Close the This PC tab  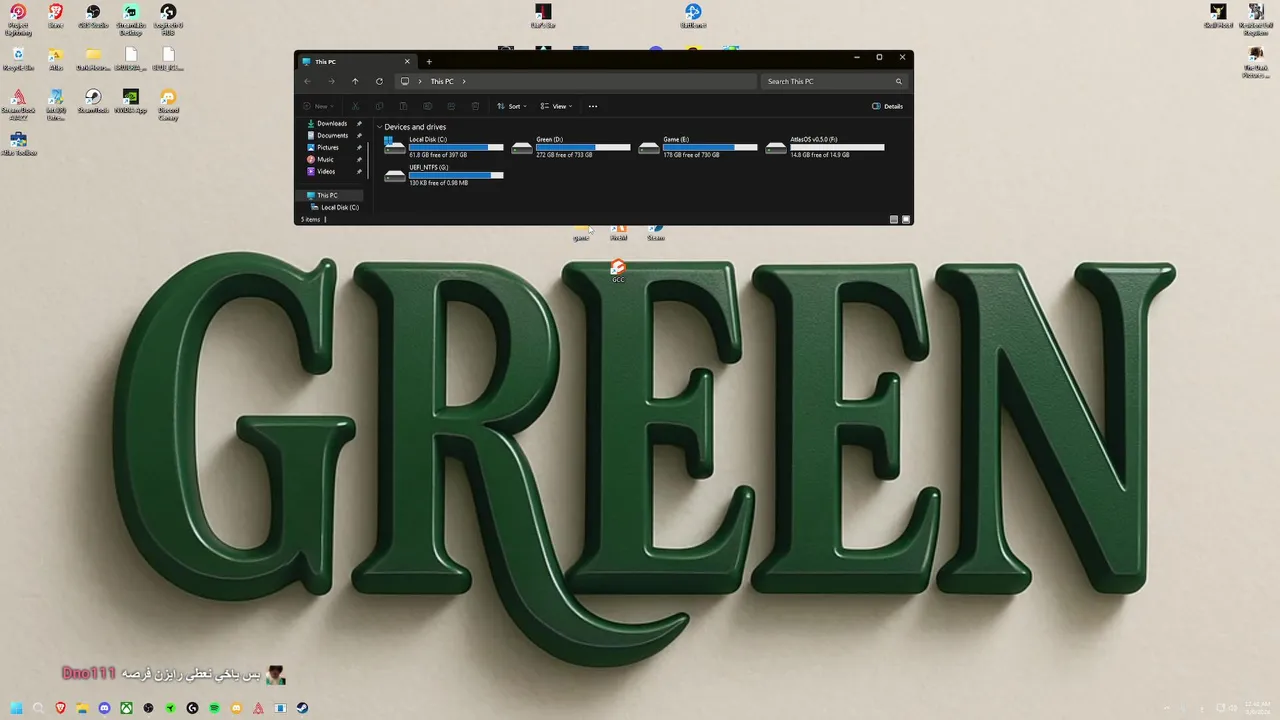pyautogui.click(x=407, y=62)
